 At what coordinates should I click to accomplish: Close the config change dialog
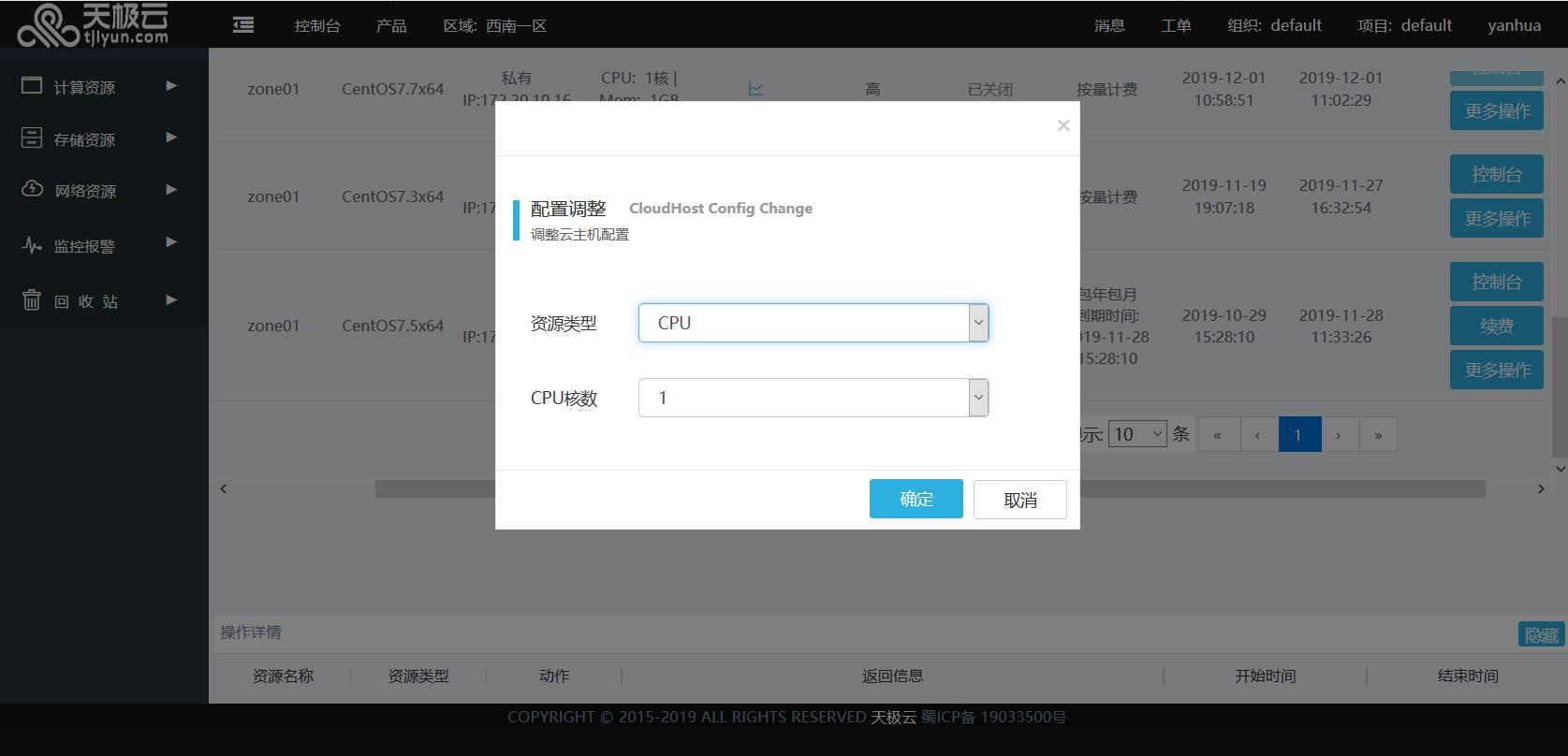pyautogui.click(x=1062, y=125)
